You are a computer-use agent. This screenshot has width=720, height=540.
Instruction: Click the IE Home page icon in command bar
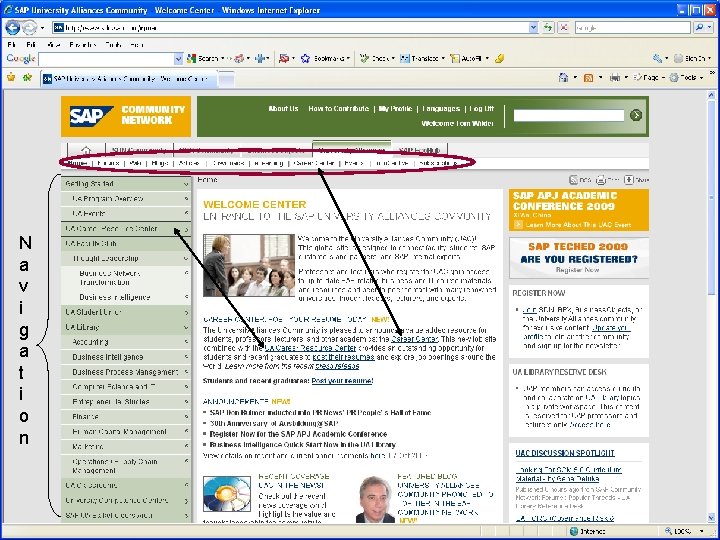click(563, 78)
